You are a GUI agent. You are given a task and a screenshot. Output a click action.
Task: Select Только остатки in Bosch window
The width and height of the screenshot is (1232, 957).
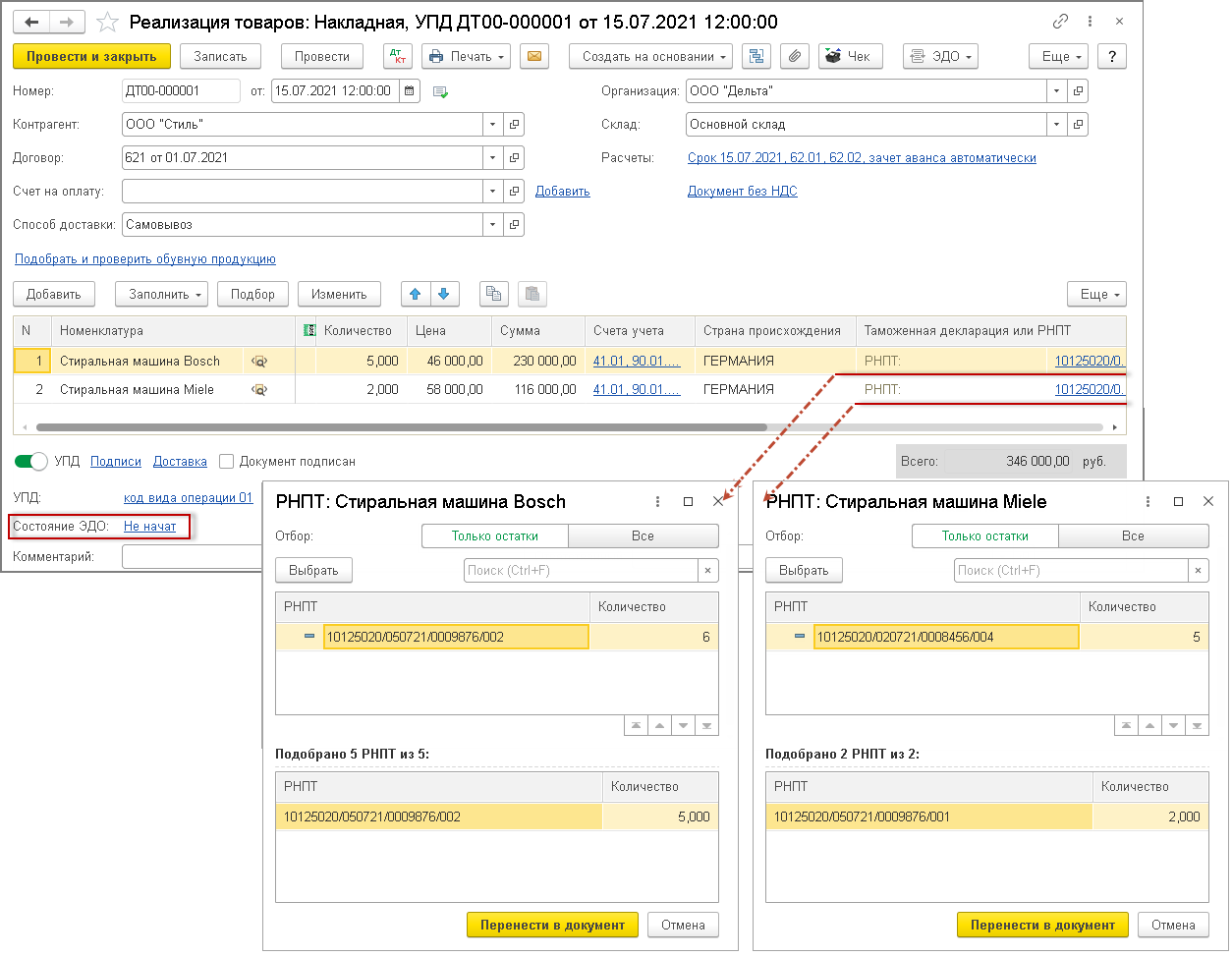495,536
